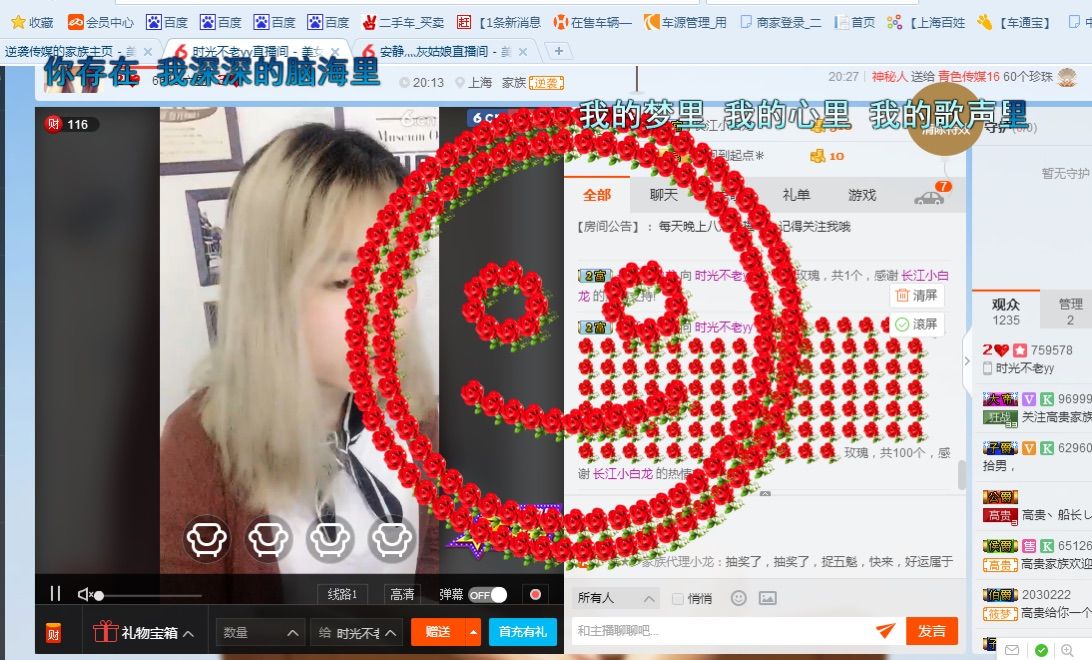The width and height of the screenshot is (1092, 660).
Task: Open the 【1条新消息 bookmark
Action: (x=498, y=22)
